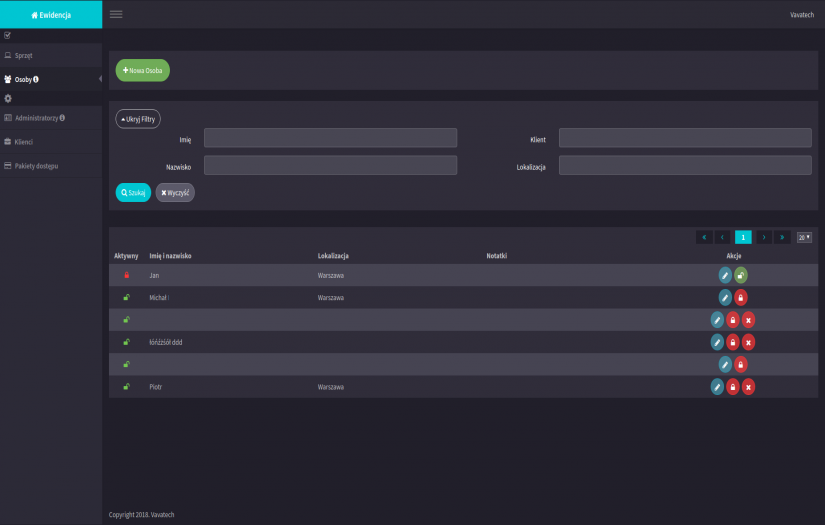Jump to the first page of results
The image size is (825, 525).
tap(704, 237)
